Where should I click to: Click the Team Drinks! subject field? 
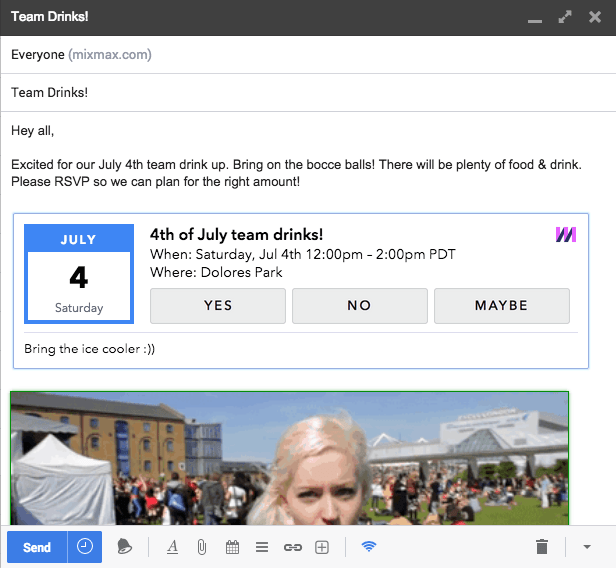pos(300,93)
